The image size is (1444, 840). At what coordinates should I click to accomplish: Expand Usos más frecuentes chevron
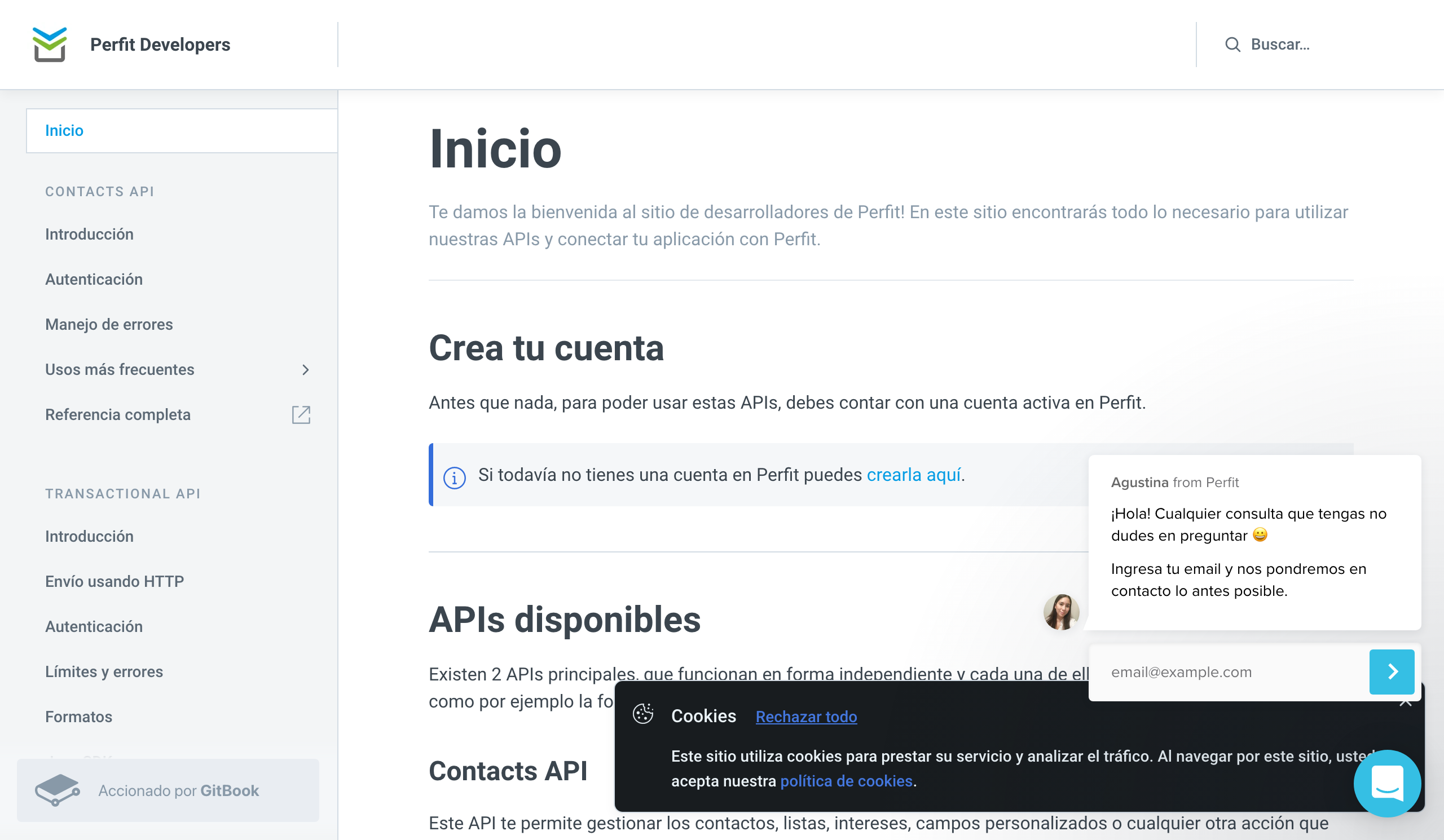point(305,370)
